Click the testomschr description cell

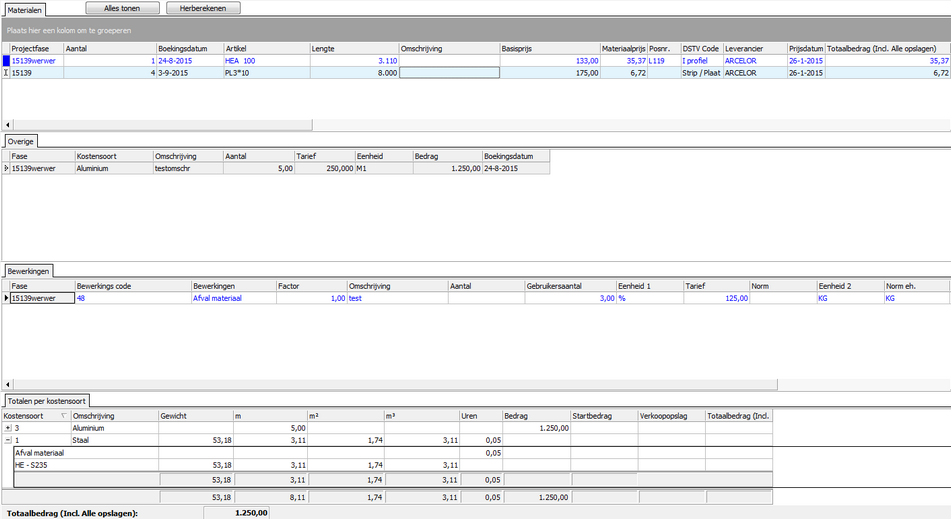coord(188,169)
